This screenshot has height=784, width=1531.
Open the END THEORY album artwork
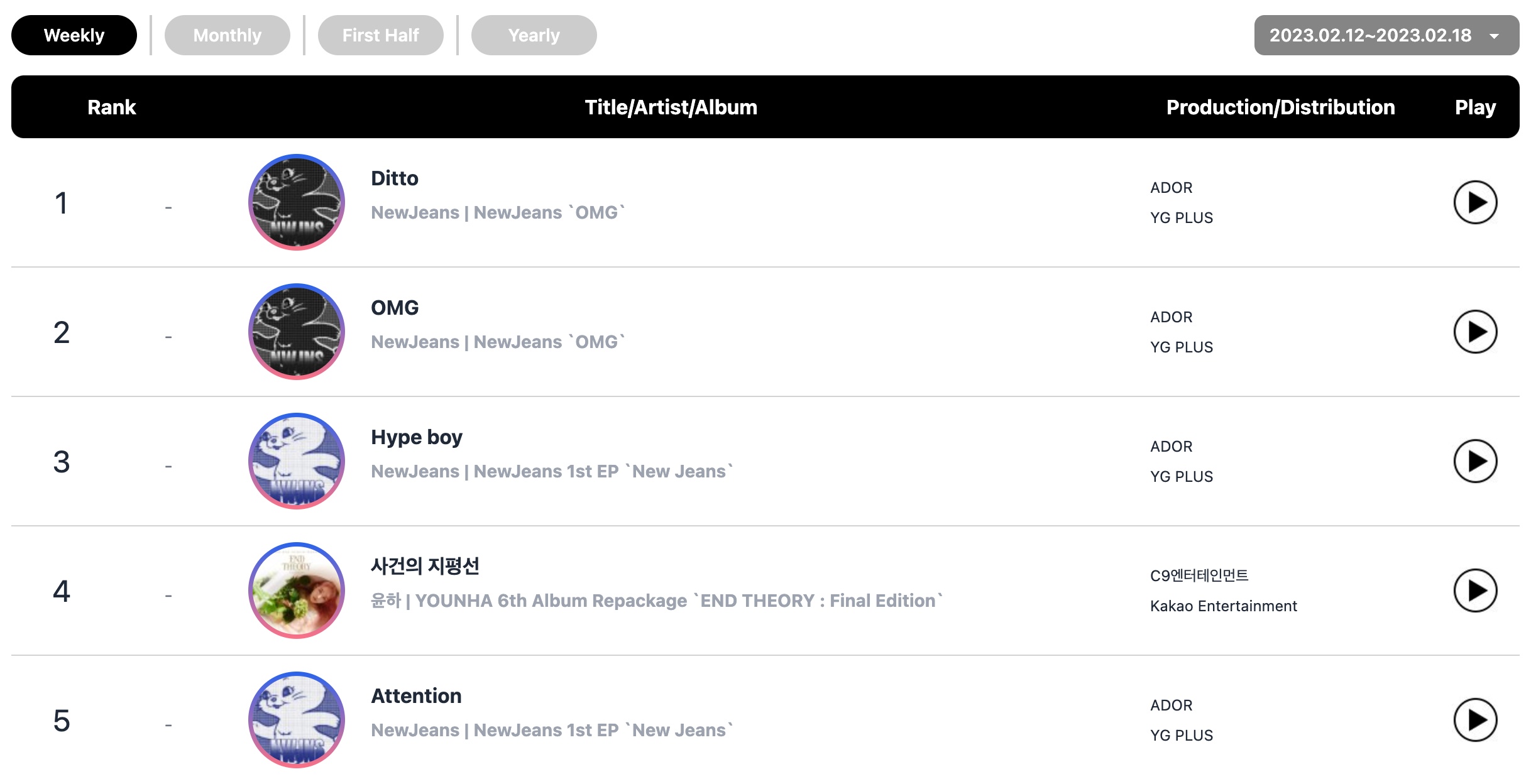(x=297, y=591)
